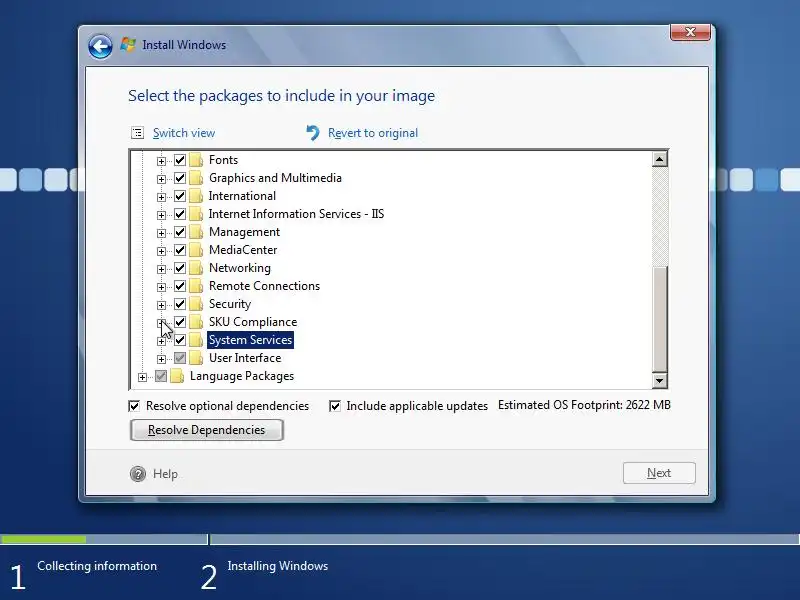Uncheck the MediaCenter checkbox
This screenshot has width=800, height=600.
pos(180,250)
